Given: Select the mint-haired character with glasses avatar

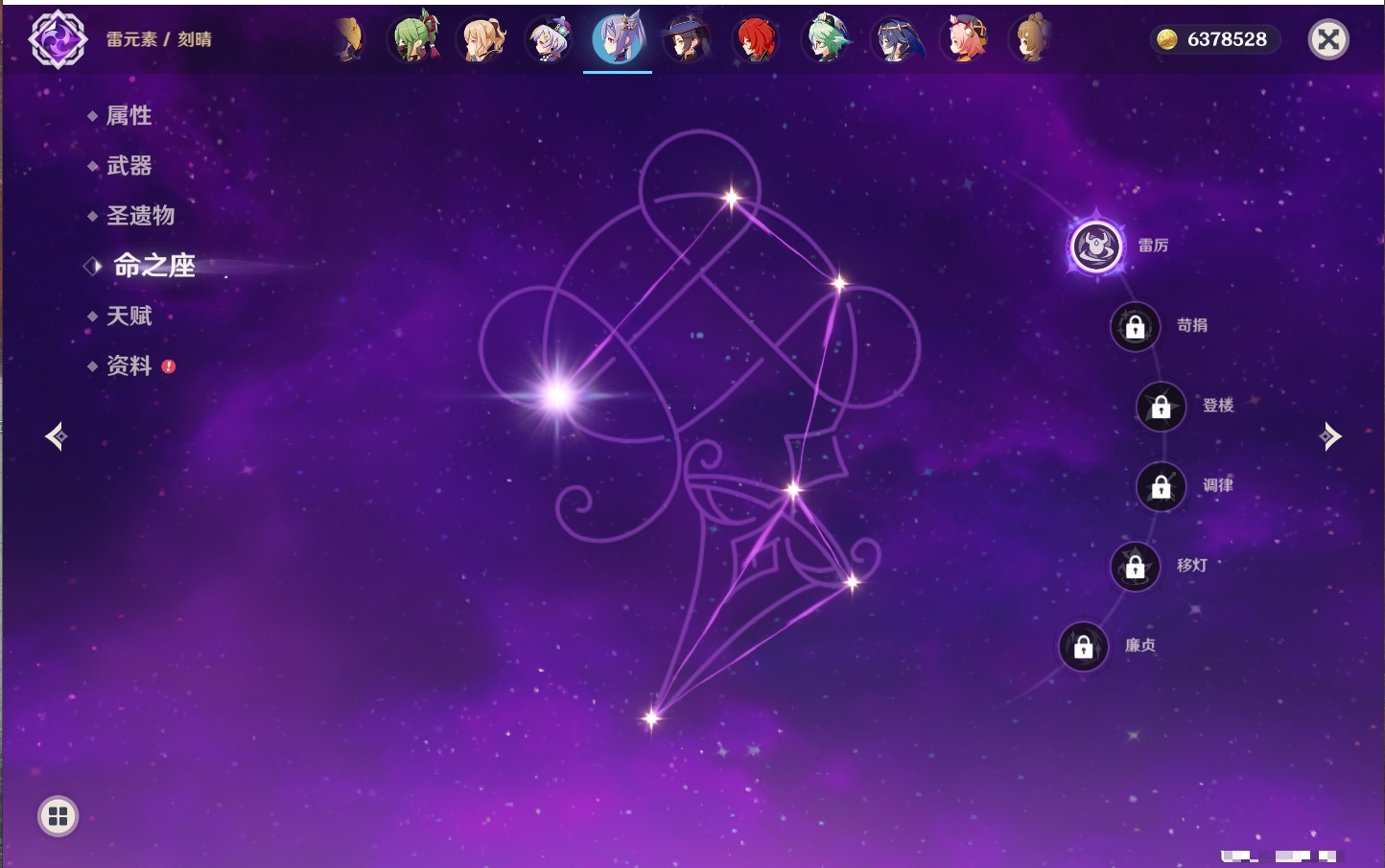Looking at the screenshot, I should click(x=825, y=39).
